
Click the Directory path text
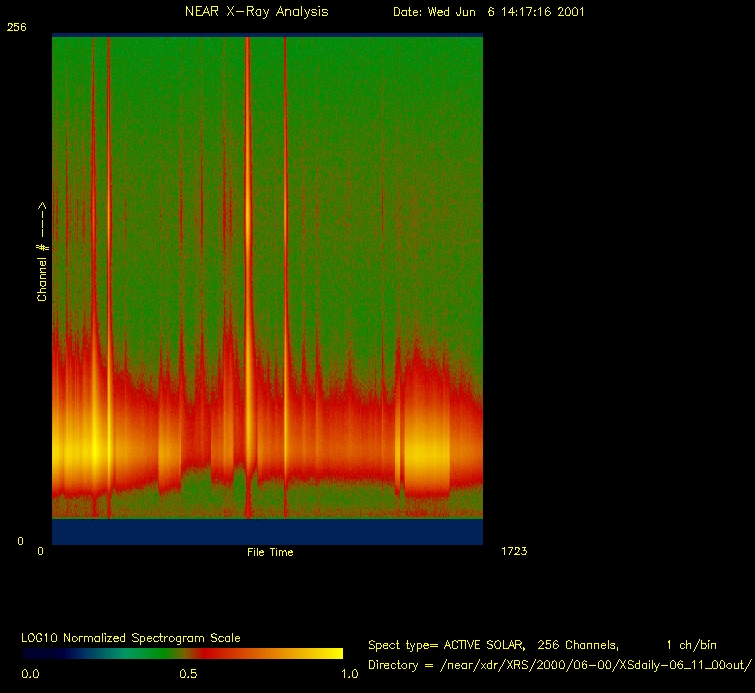click(x=559, y=665)
